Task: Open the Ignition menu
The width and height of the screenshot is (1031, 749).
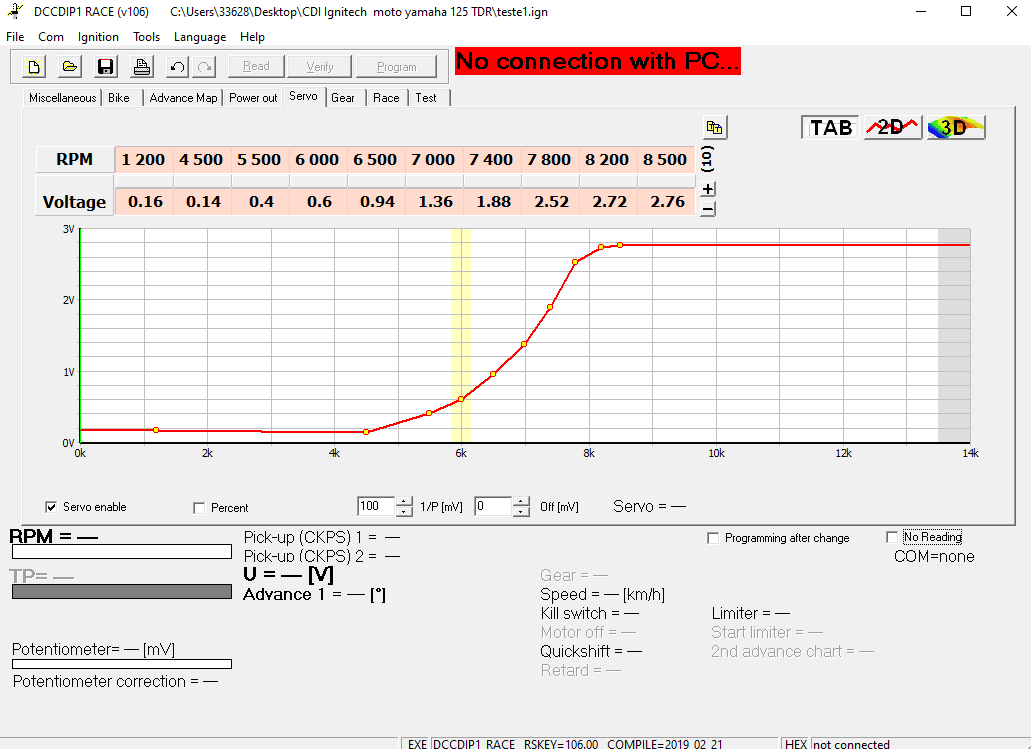Action: coord(98,37)
